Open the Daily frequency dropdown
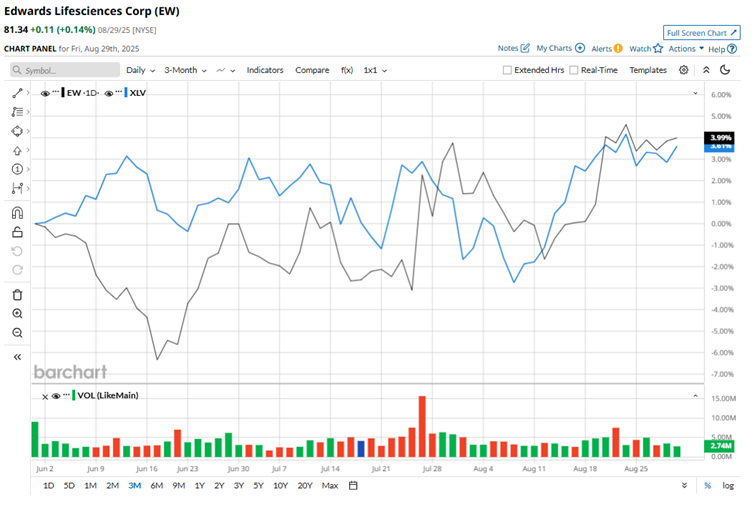The height and width of the screenshot is (512, 752). click(141, 70)
